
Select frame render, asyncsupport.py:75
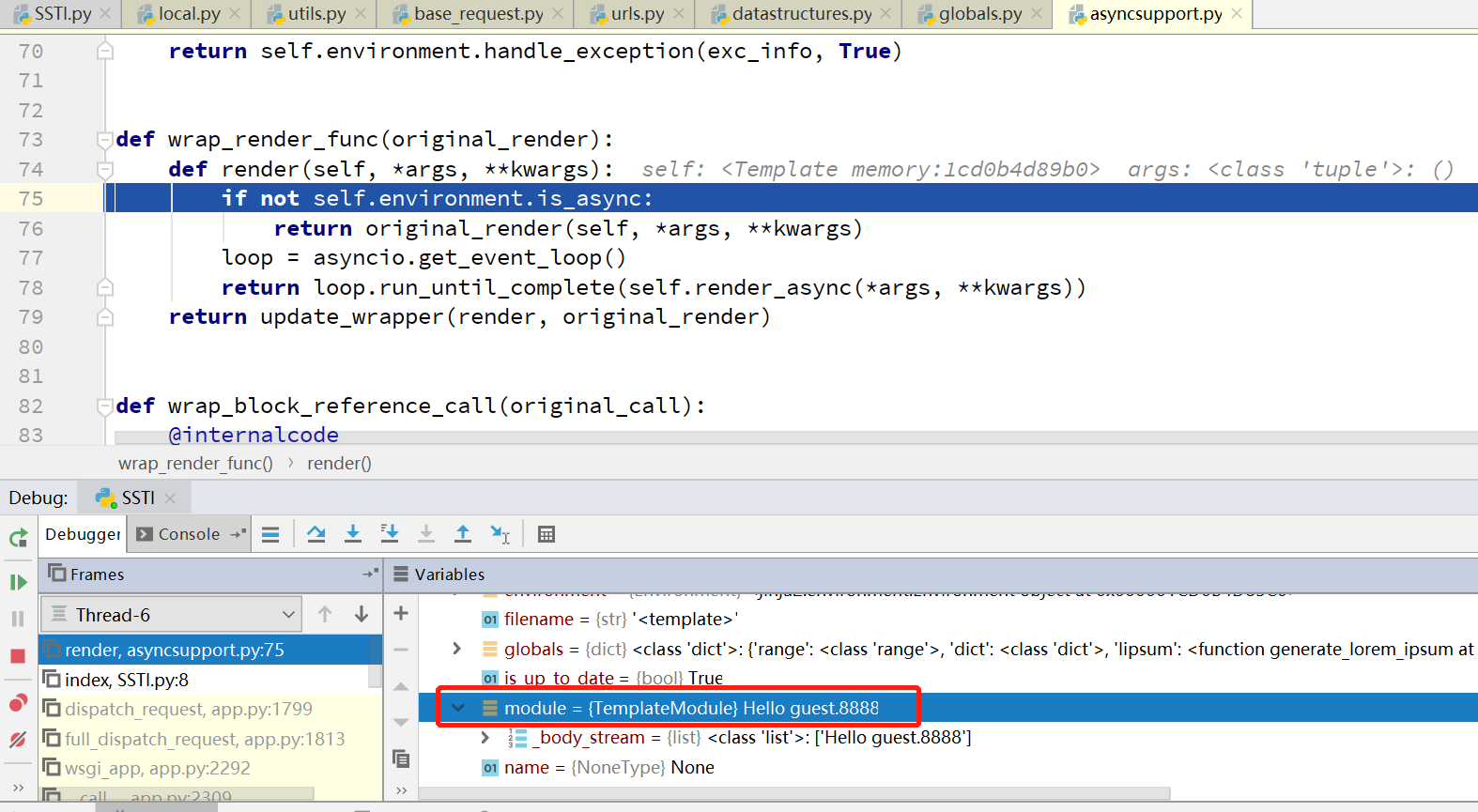[210, 650]
